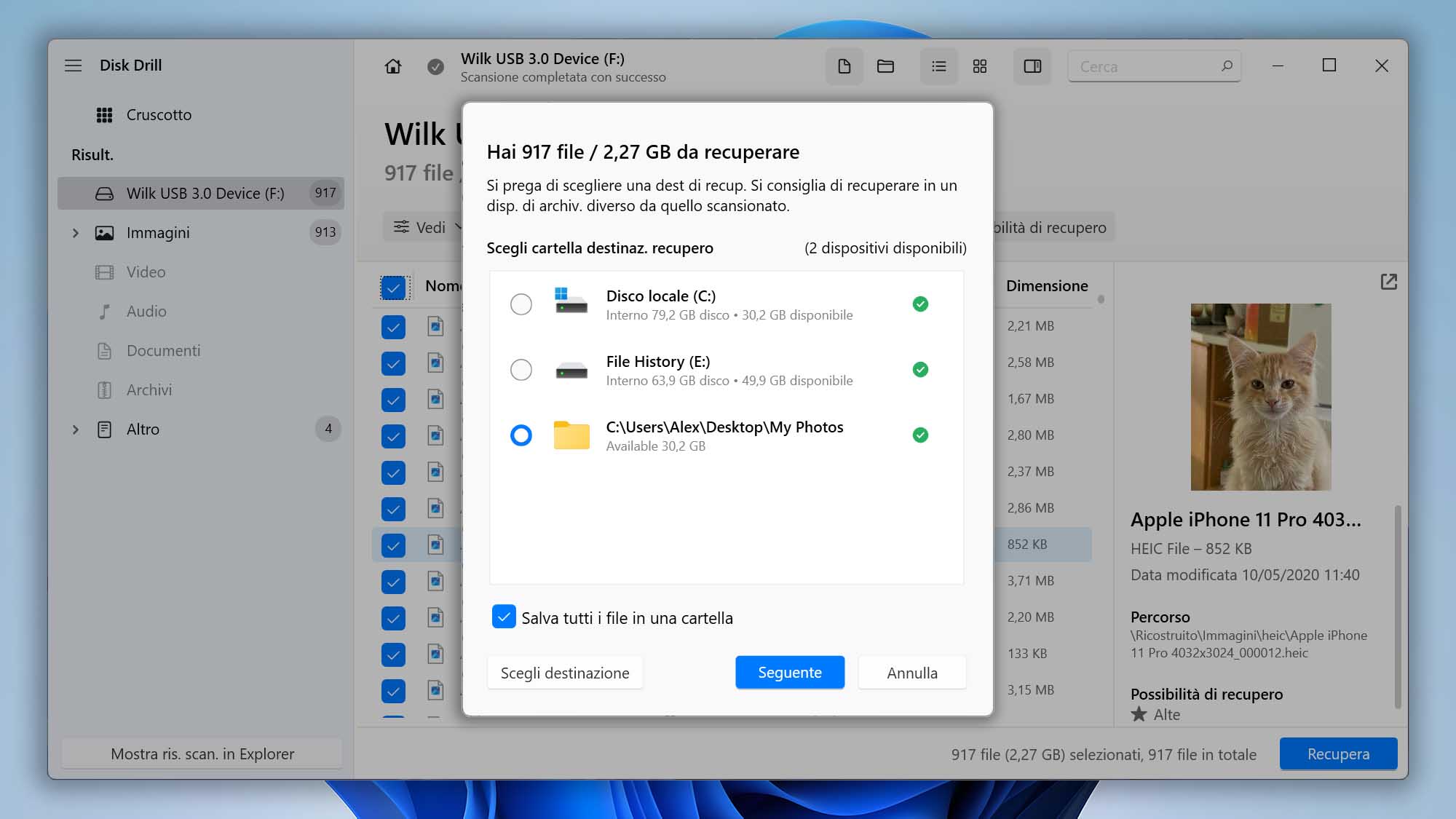Click the Disco locale (C:) drive icon
The height and width of the screenshot is (819, 1456).
[x=571, y=301]
